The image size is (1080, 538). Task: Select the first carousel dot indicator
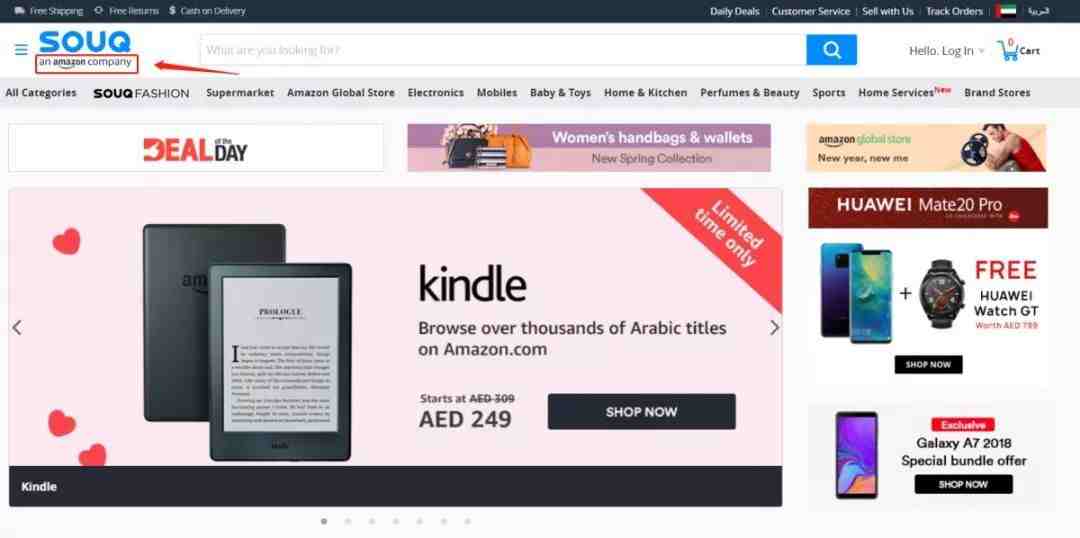click(324, 521)
